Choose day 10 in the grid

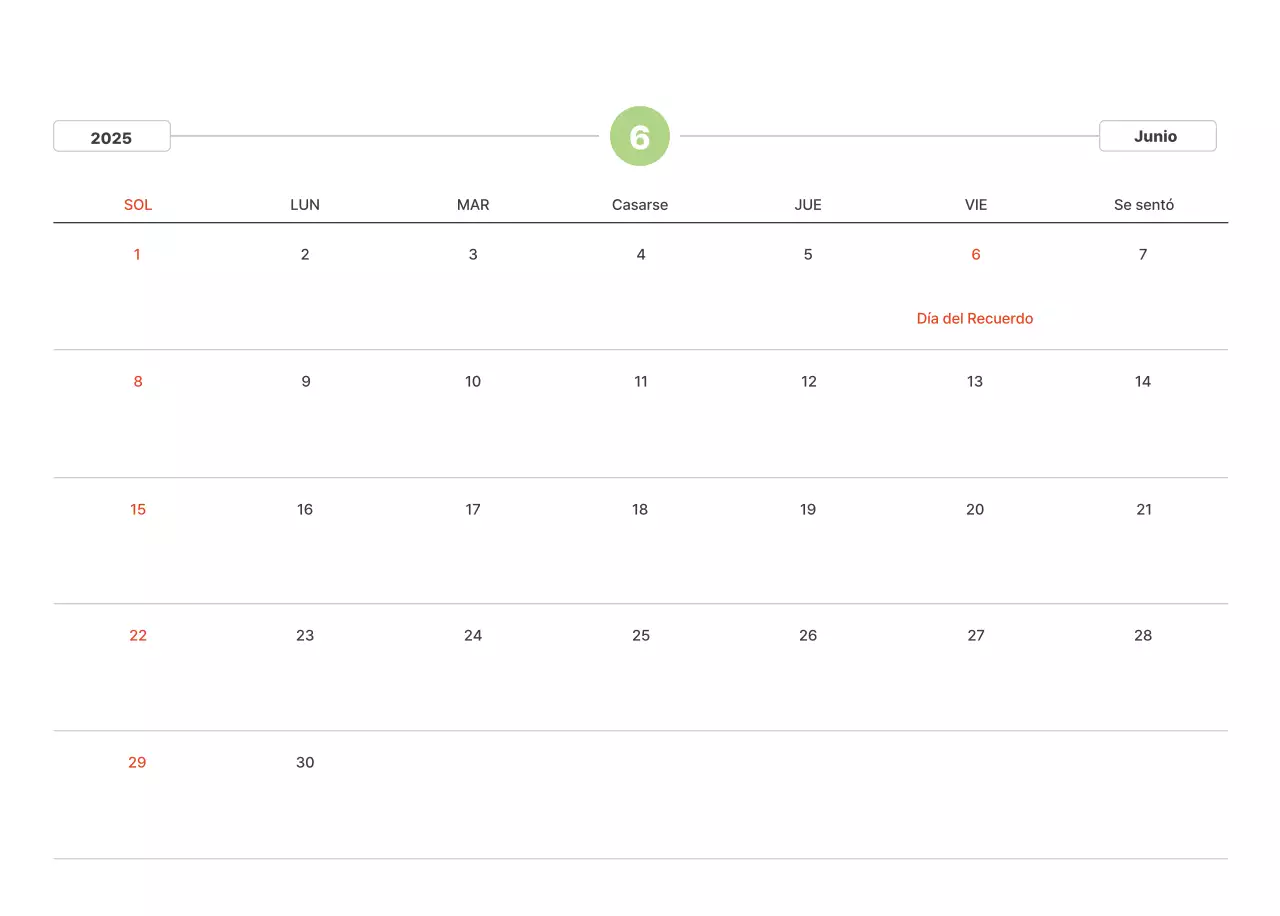[473, 381]
